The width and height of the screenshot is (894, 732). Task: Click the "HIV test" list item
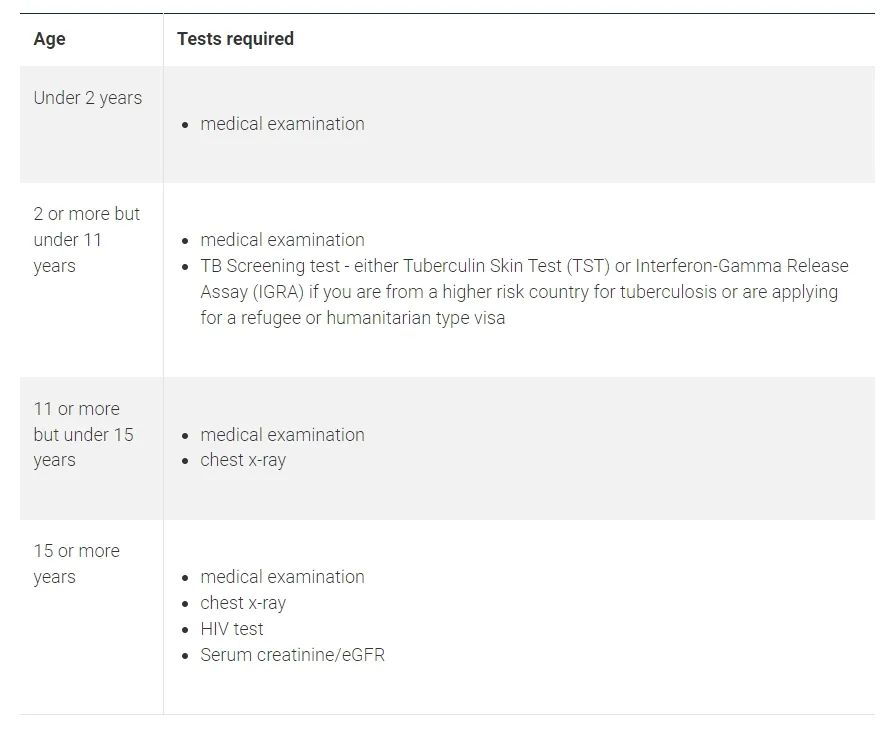coord(232,629)
